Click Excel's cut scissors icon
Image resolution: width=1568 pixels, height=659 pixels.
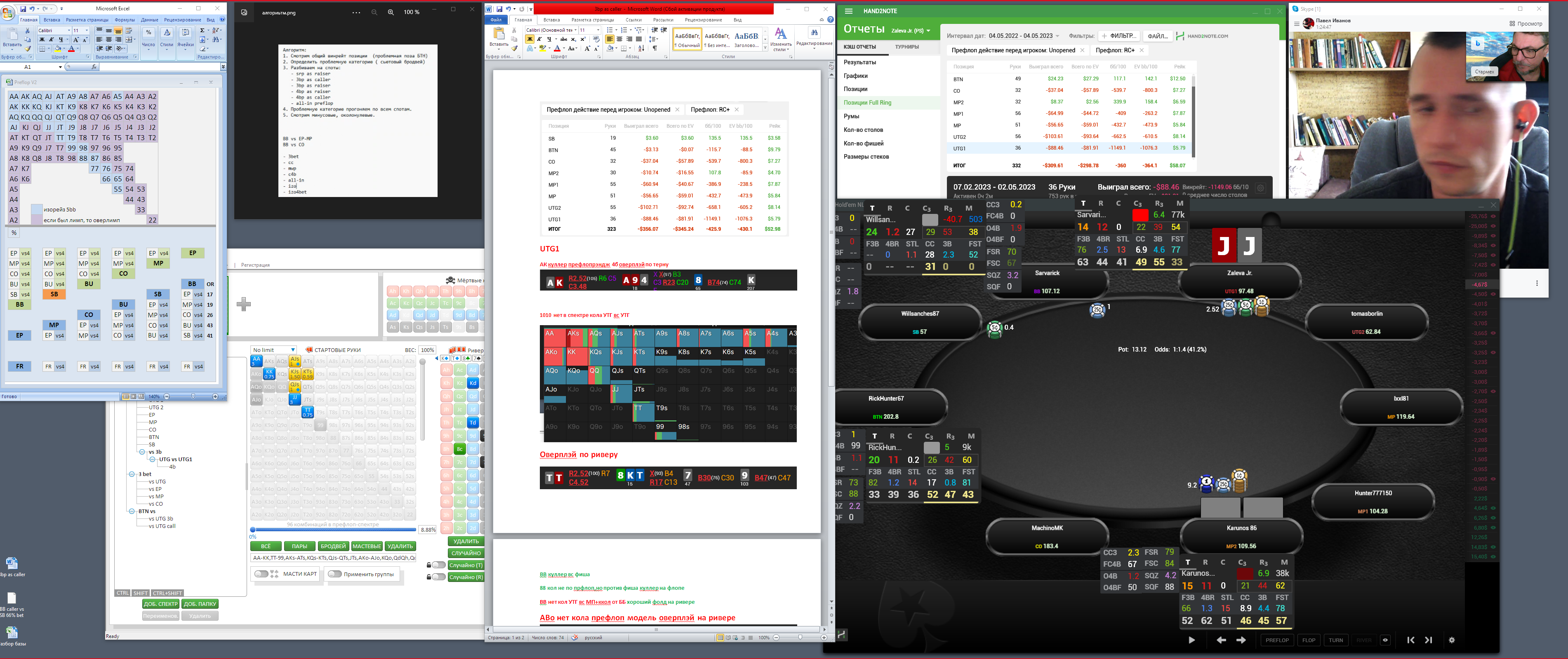pos(27,30)
